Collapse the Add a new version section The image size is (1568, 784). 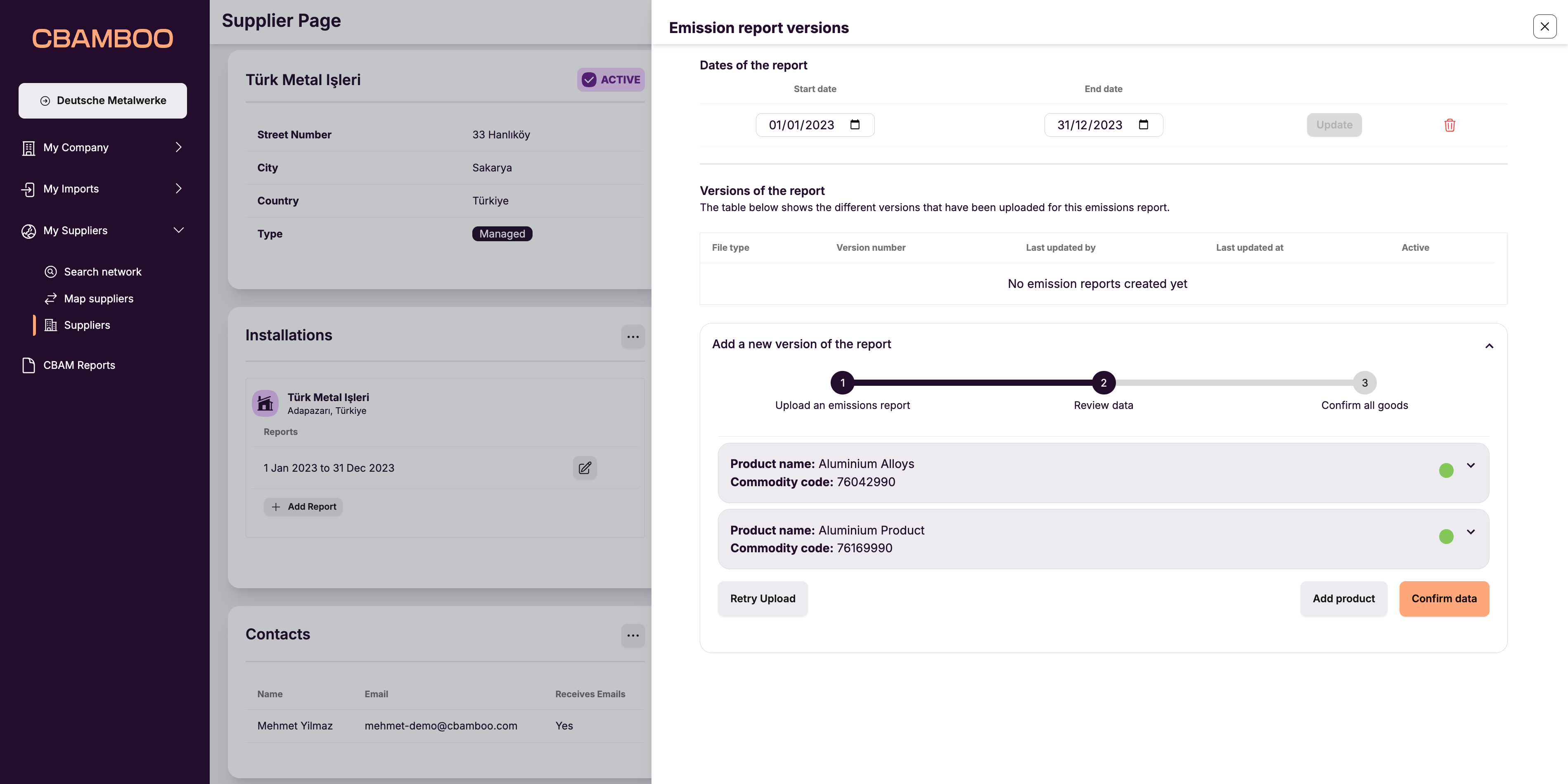pos(1489,346)
